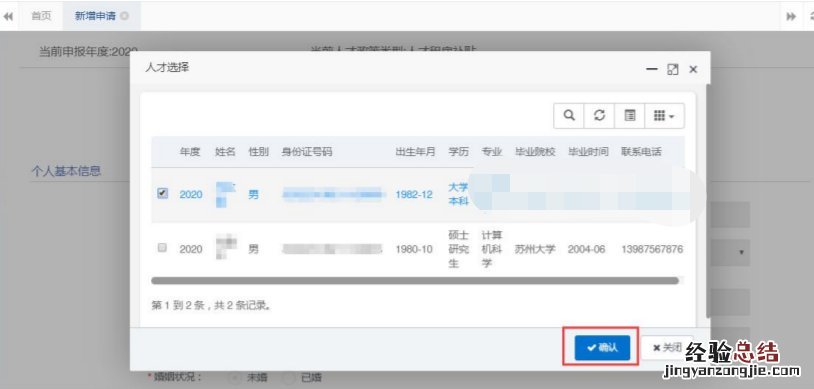Click the 大学本科 education cell
This screenshot has height=389, width=814.
tap(458, 194)
